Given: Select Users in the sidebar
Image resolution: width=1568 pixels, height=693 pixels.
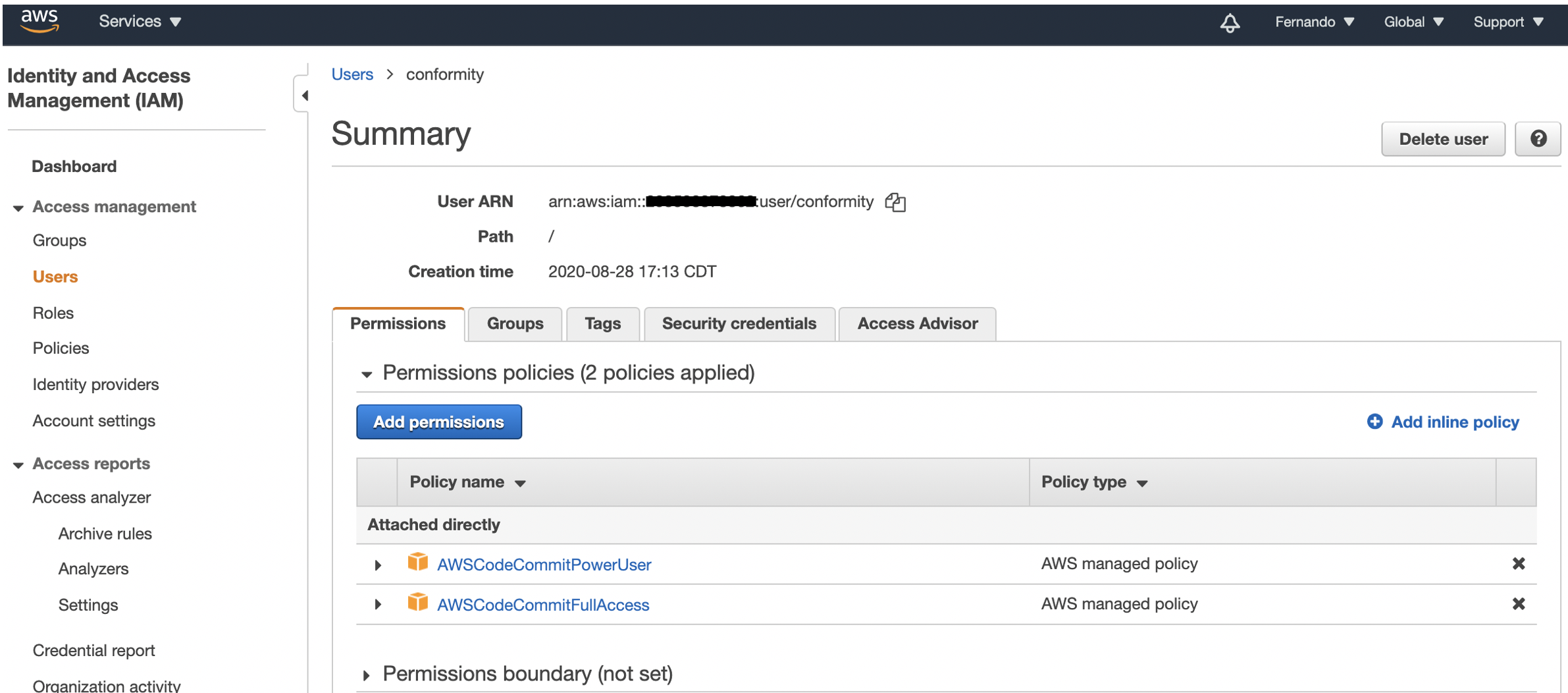Looking at the screenshot, I should (55, 277).
